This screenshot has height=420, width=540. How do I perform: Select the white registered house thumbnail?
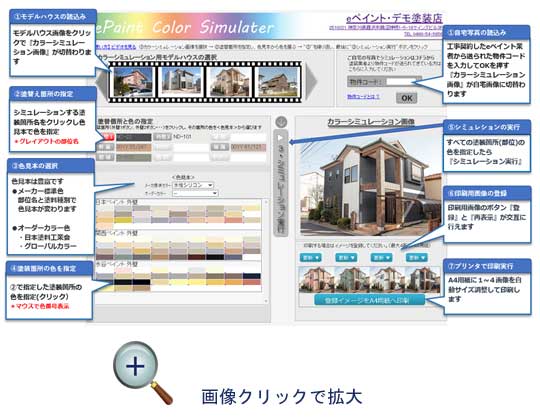387,279
